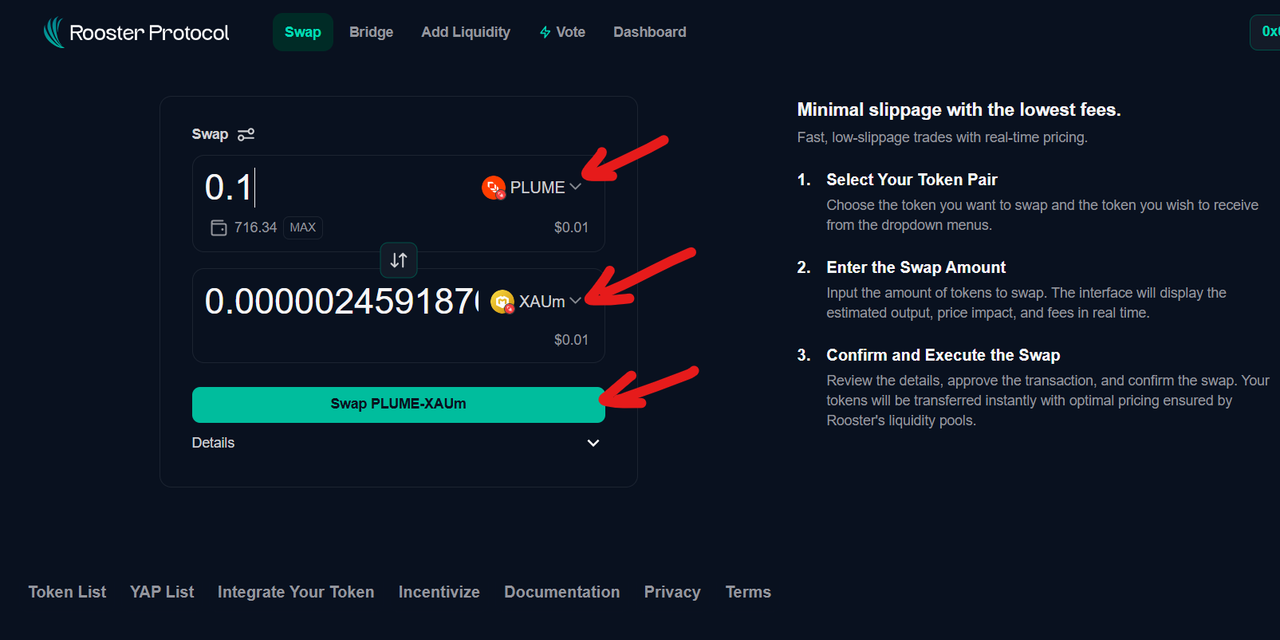Open the Privacy link
The width and height of the screenshot is (1280, 640).
(x=672, y=592)
